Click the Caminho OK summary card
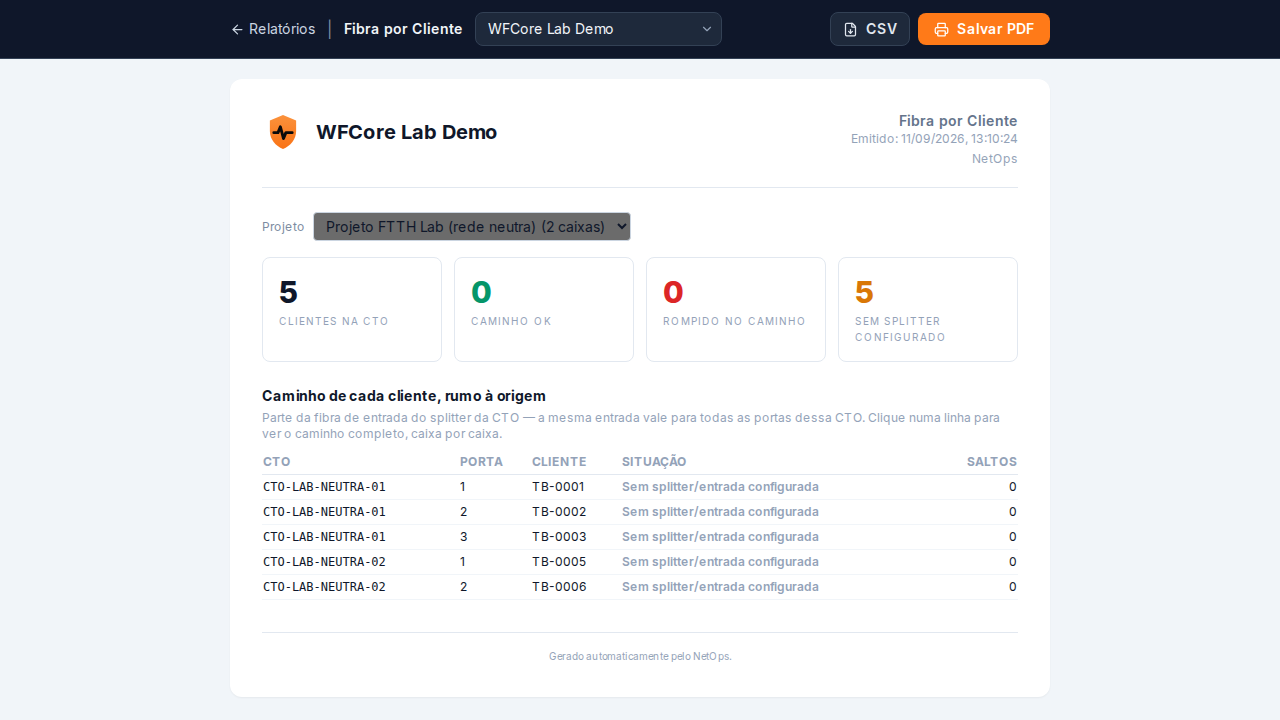 pyautogui.click(x=544, y=309)
